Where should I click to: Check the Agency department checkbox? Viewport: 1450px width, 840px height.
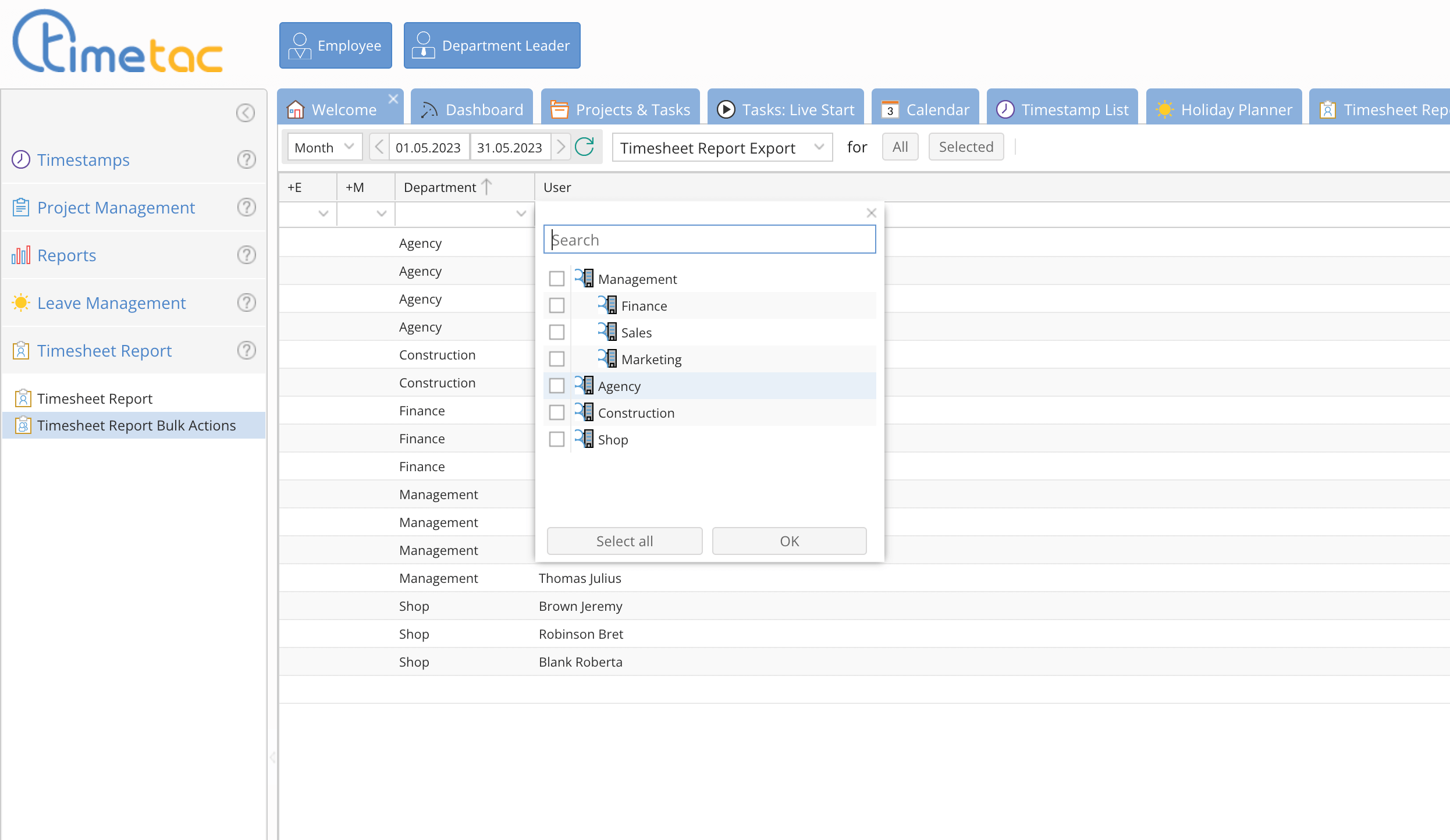point(557,386)
